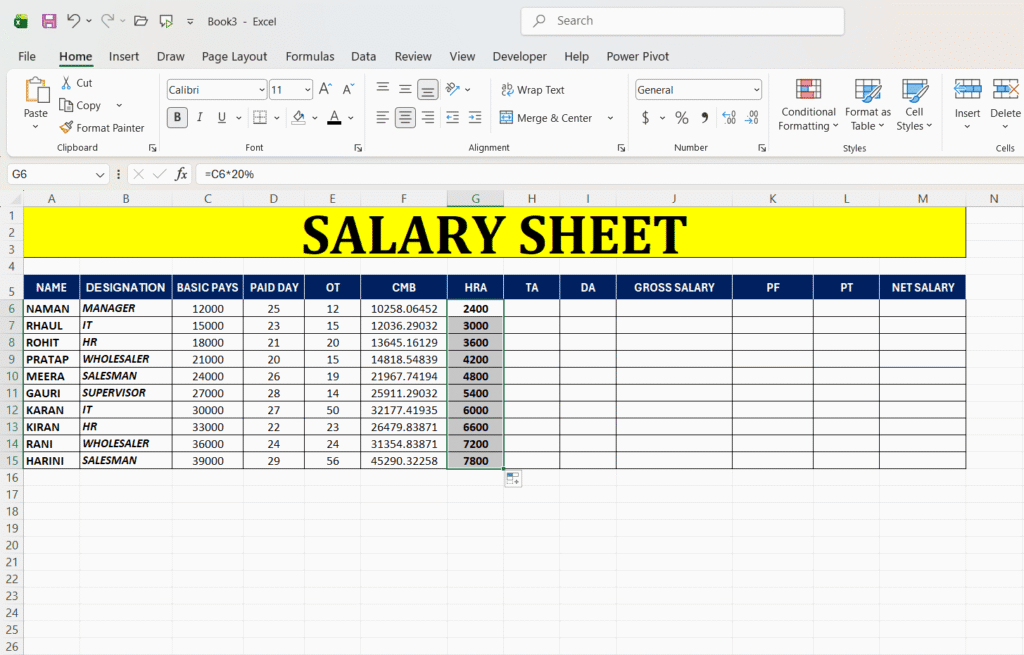Increase font size with the larger A icon
The image size is (1024, 655).
[325, 89]
